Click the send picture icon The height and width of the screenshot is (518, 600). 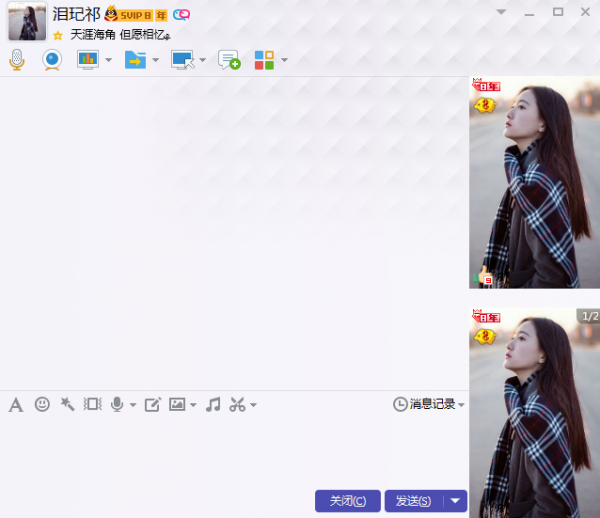tap(177, 404)
